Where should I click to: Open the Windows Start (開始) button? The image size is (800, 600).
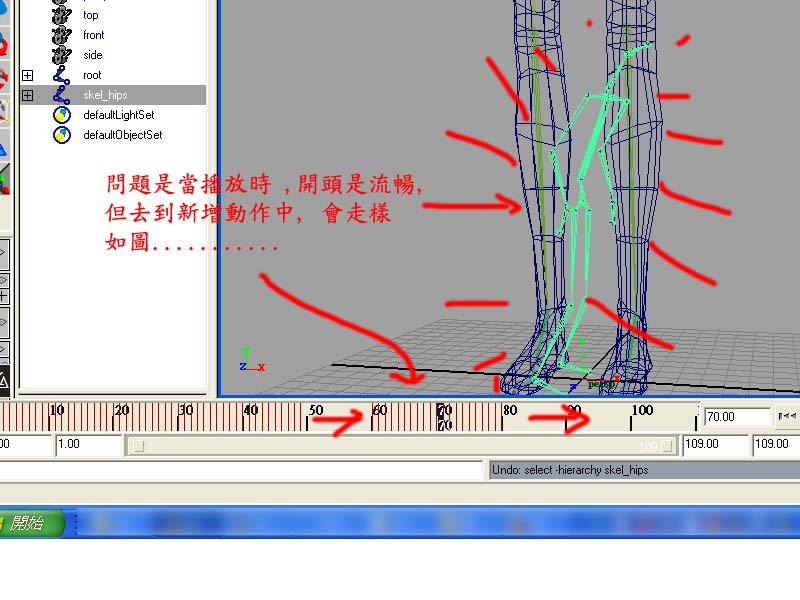click(32, 522)
